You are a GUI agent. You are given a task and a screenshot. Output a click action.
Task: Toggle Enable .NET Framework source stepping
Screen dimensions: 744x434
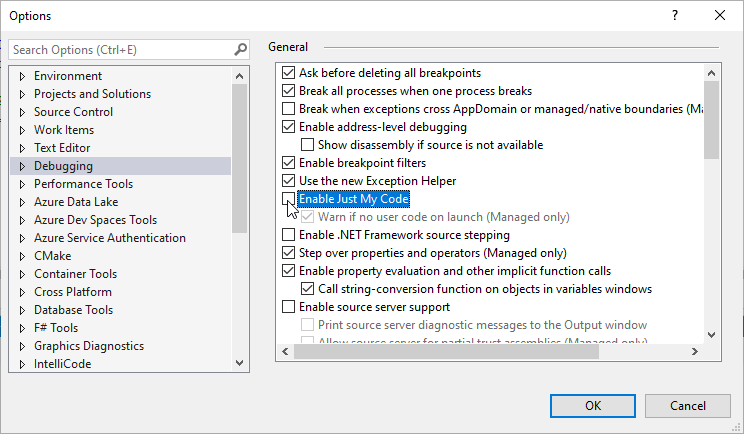coord(289,235)
